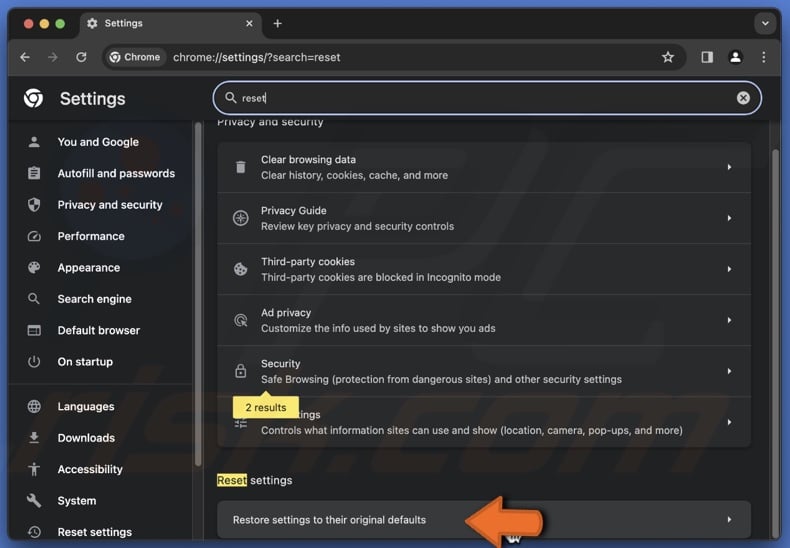The image size is (790, 548).
Task: Open Security safe browsing row
Action: 484,371
